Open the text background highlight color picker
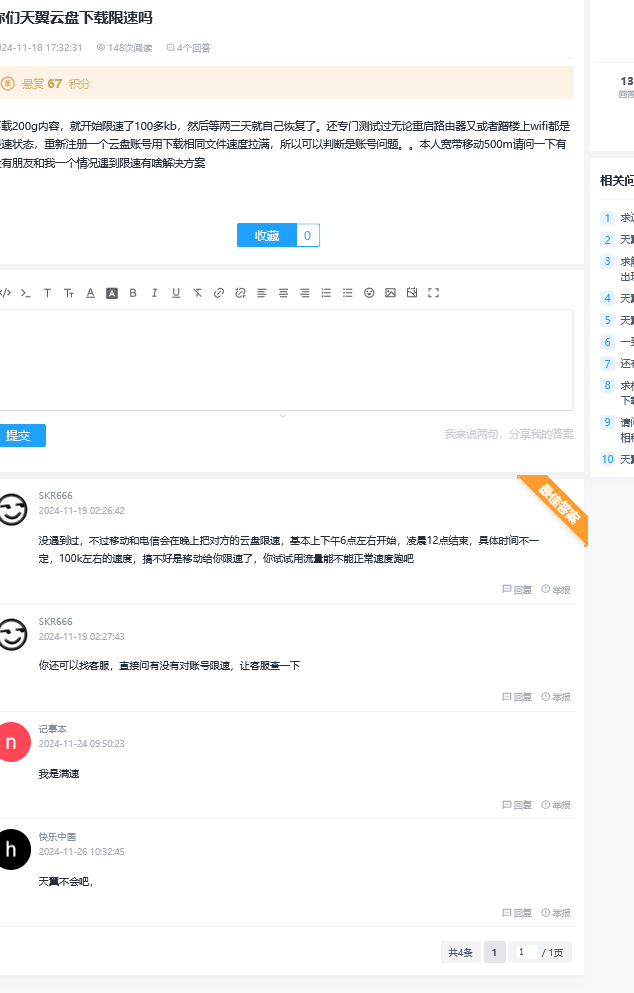634x993 pixels. click(x=112, y=293)
